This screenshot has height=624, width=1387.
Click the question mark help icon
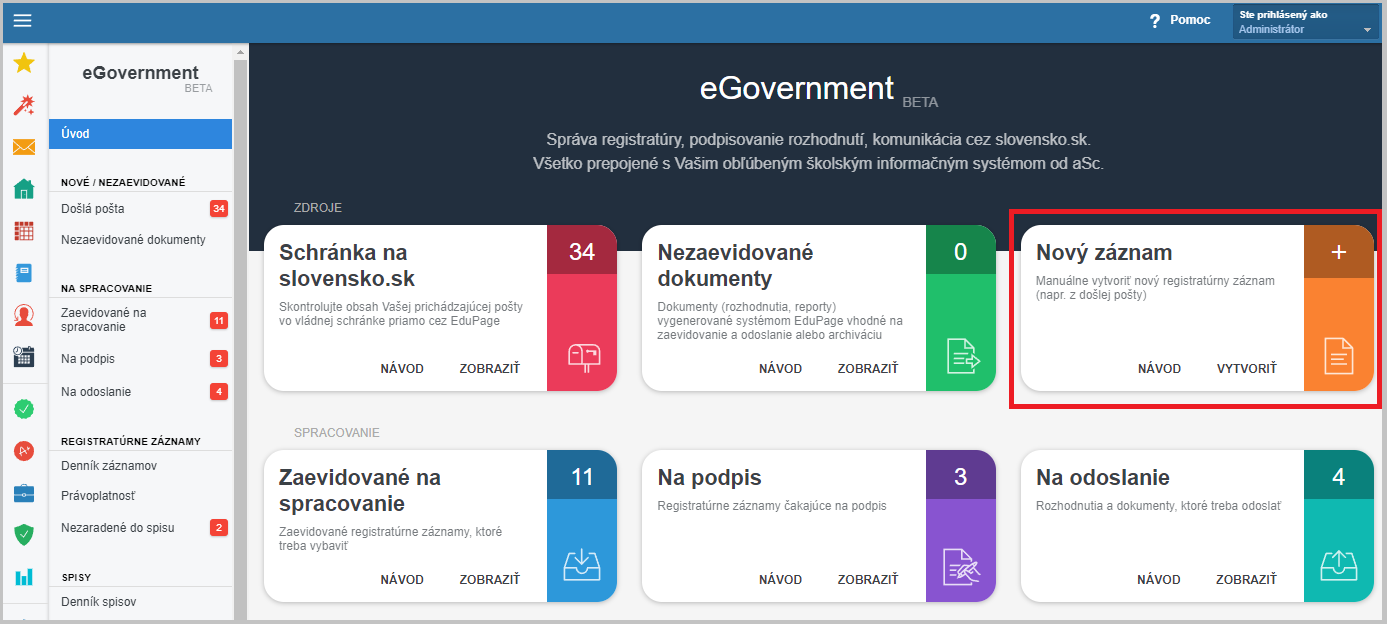(x=1154, y=21)
